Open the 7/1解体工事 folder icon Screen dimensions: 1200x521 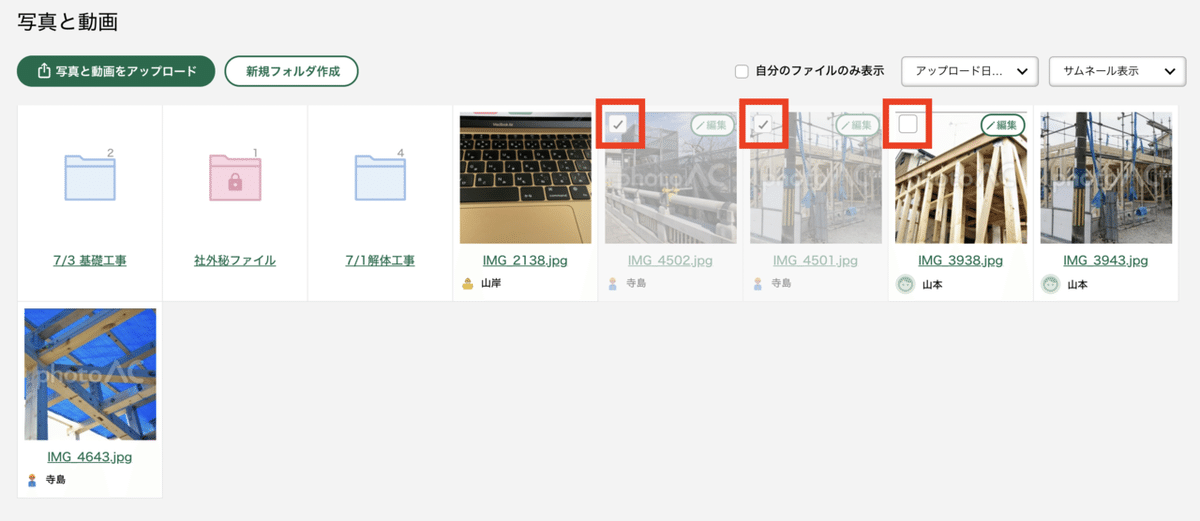tap(381, 178)
